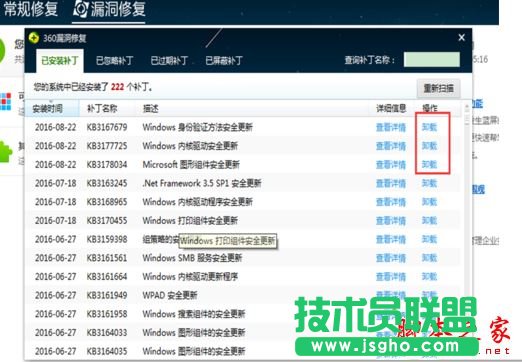Select the Windows 身份验证方法安全更新 description
The image size is (522, 362).
[x=198, y=127]
